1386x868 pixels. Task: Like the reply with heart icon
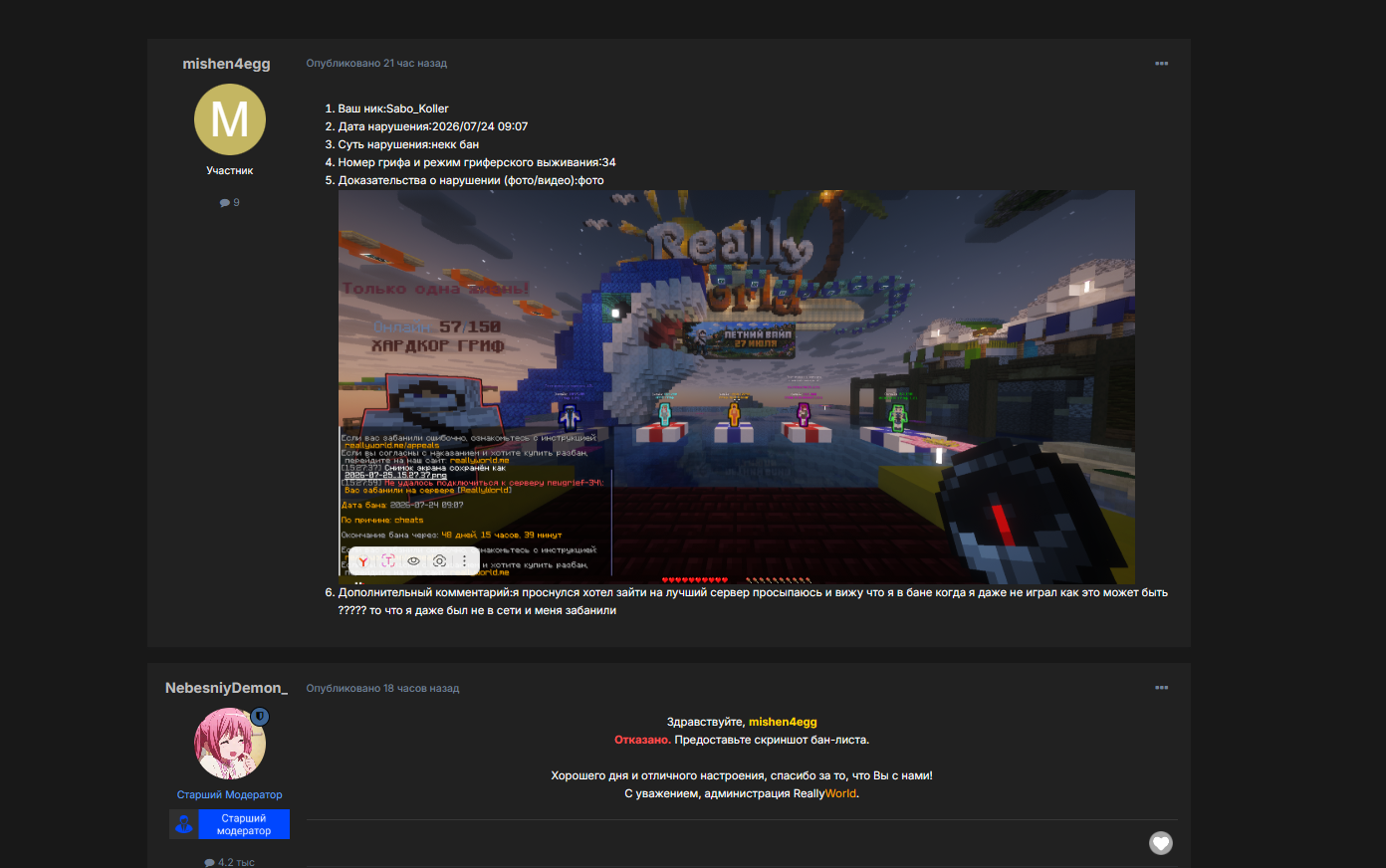[1161, 843]
